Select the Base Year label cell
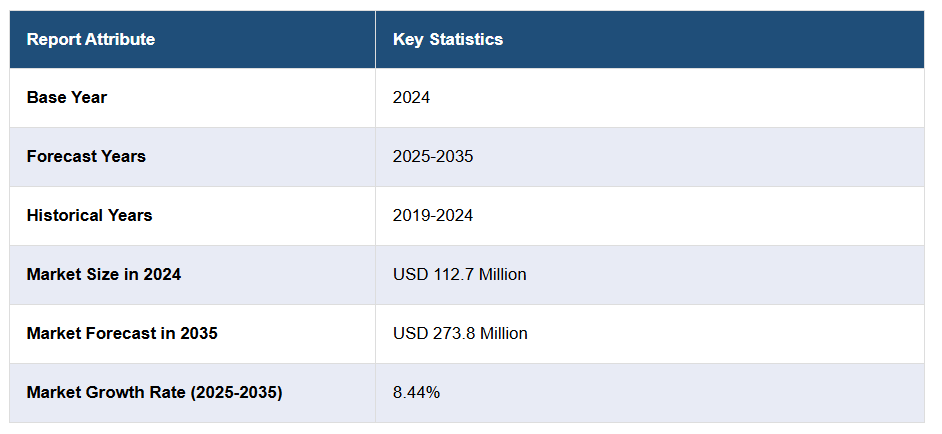The image size is (942, 434). tap(67, 98)
